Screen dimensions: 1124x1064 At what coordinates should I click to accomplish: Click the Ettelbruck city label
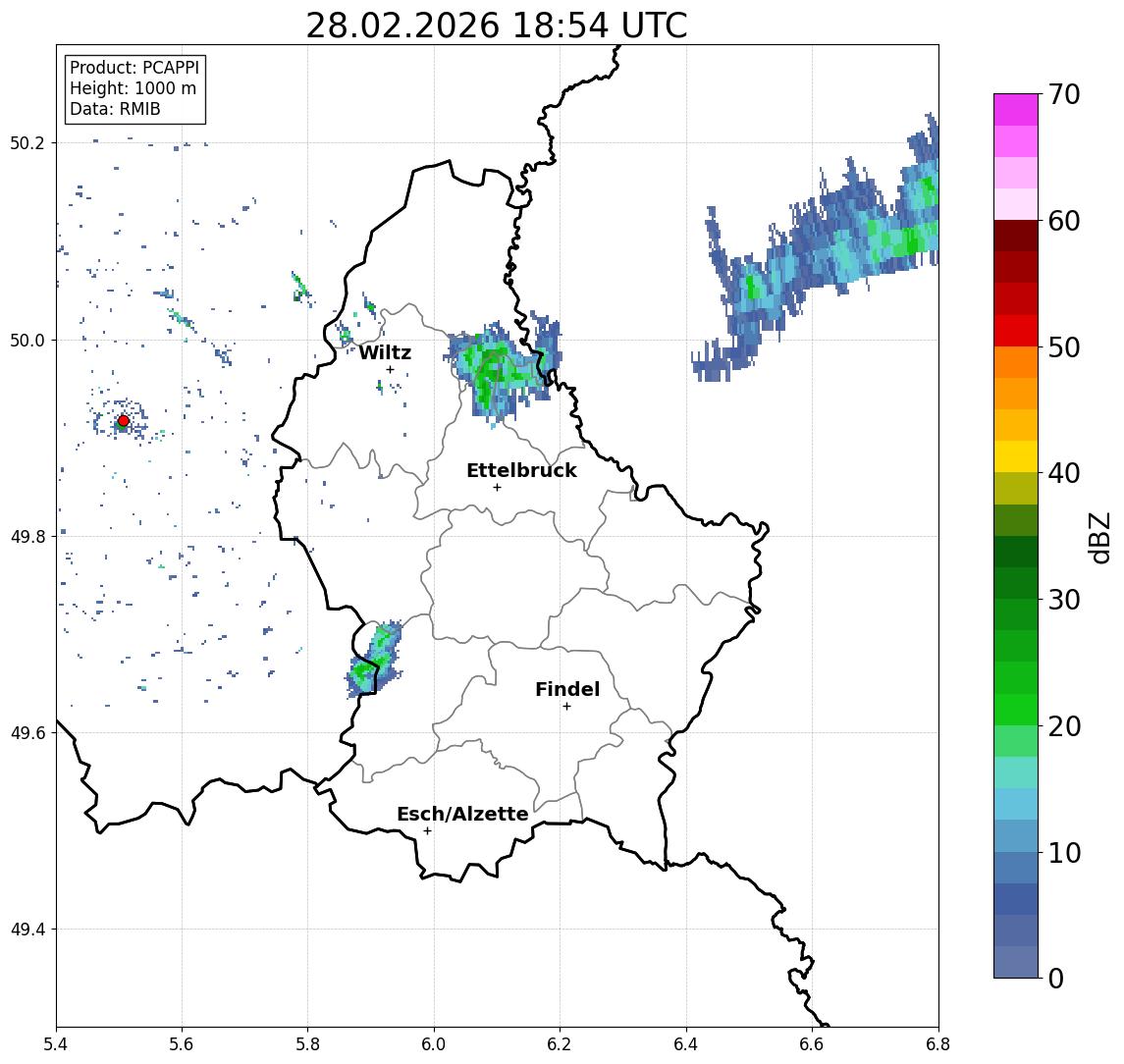coord(521,470)
